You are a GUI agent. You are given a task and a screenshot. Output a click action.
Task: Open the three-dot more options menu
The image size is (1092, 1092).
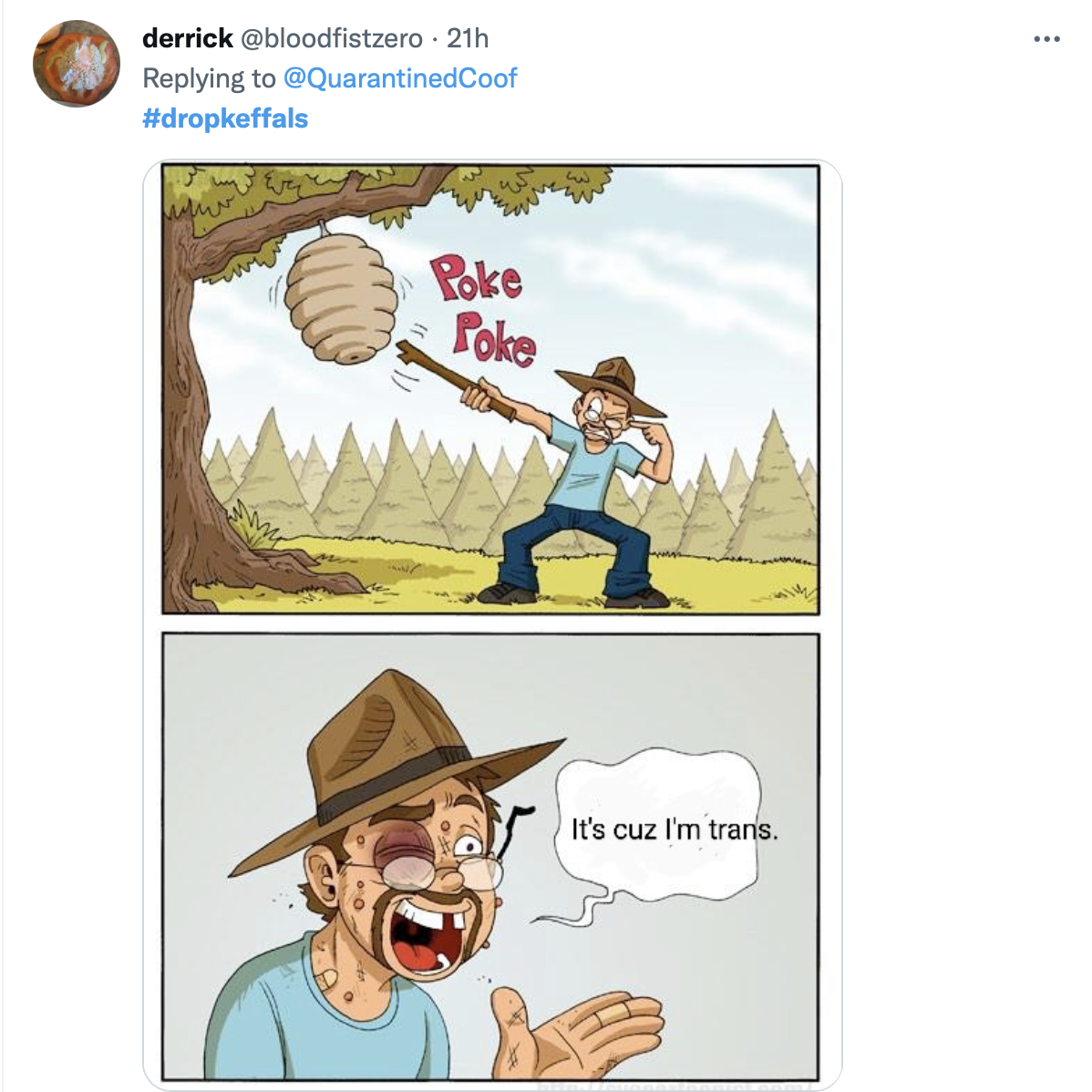pyautogui.click(x=1046, y=39)
